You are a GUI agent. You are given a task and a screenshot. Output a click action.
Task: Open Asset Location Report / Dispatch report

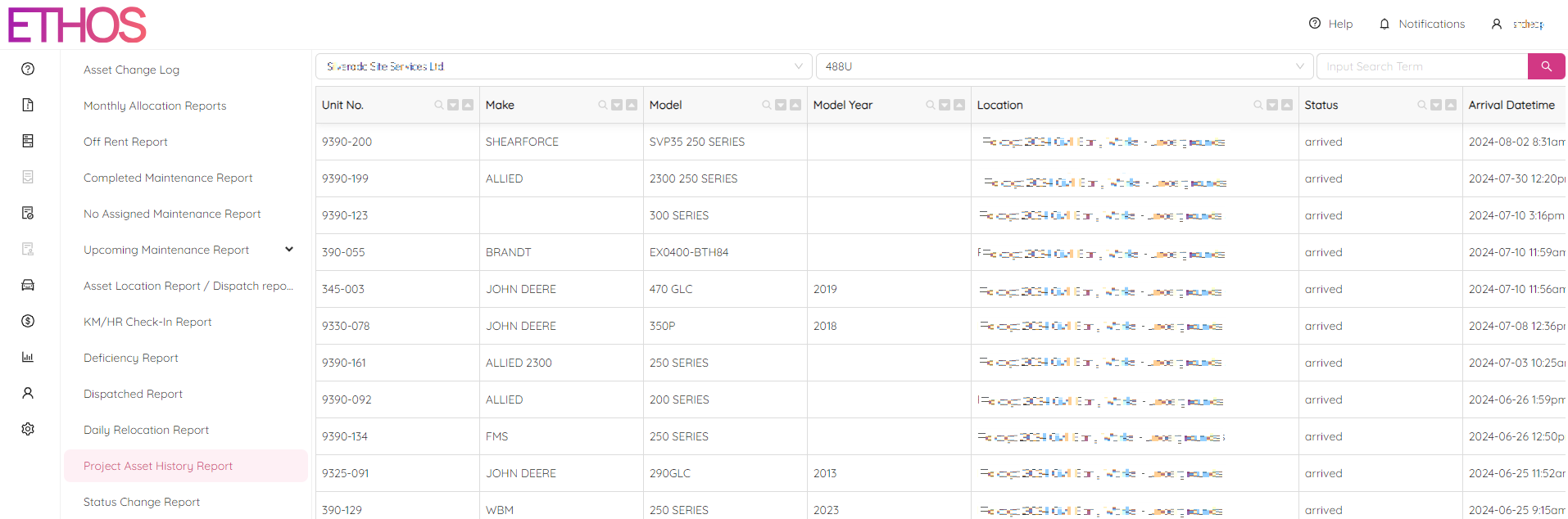tap(188, 286)
